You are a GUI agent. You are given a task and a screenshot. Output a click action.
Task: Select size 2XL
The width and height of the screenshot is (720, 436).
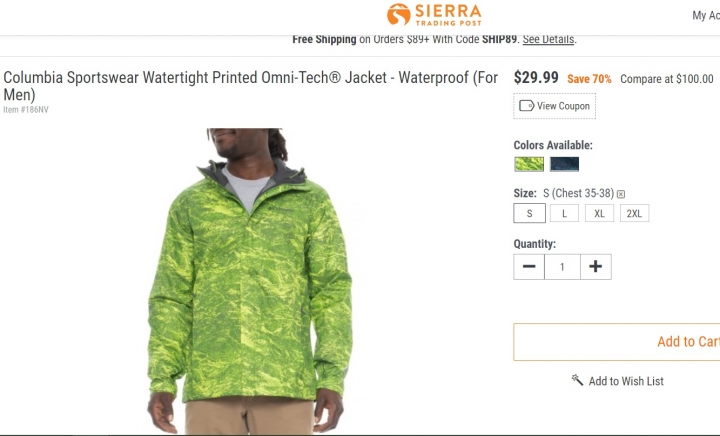tap(634, 213)
